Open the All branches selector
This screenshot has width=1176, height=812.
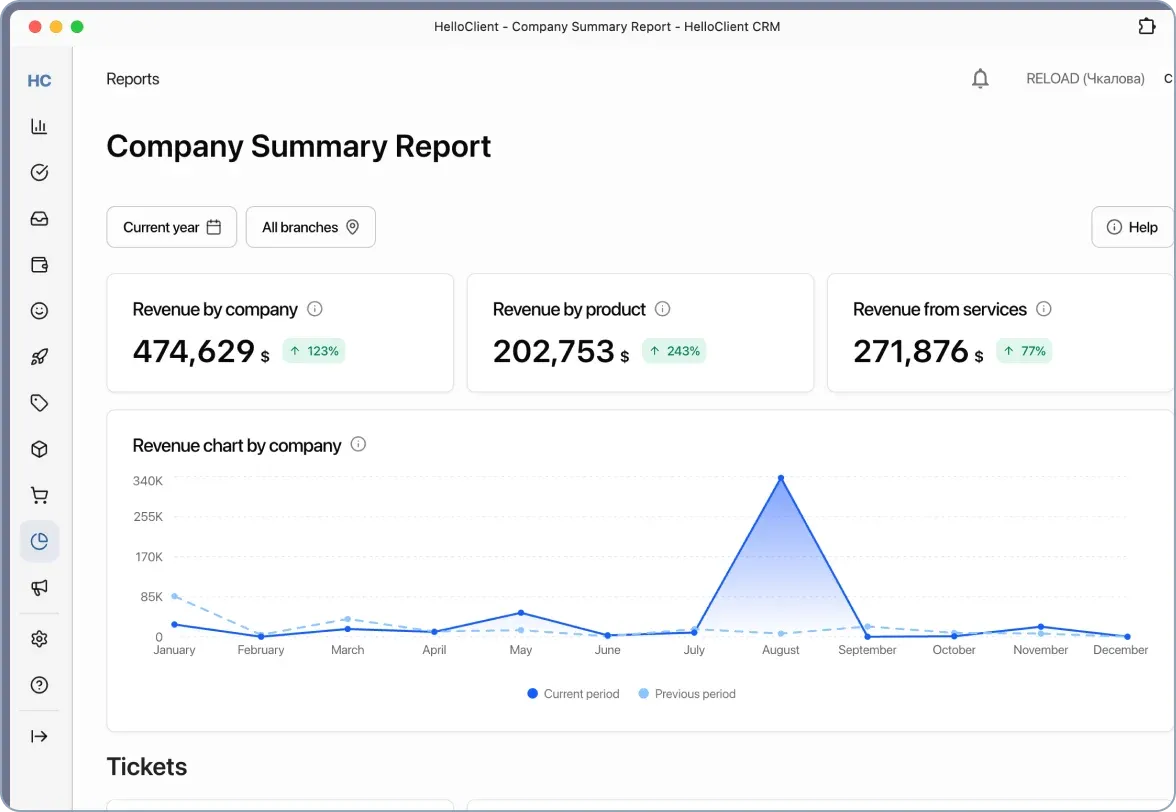click(x=310, y=227)
